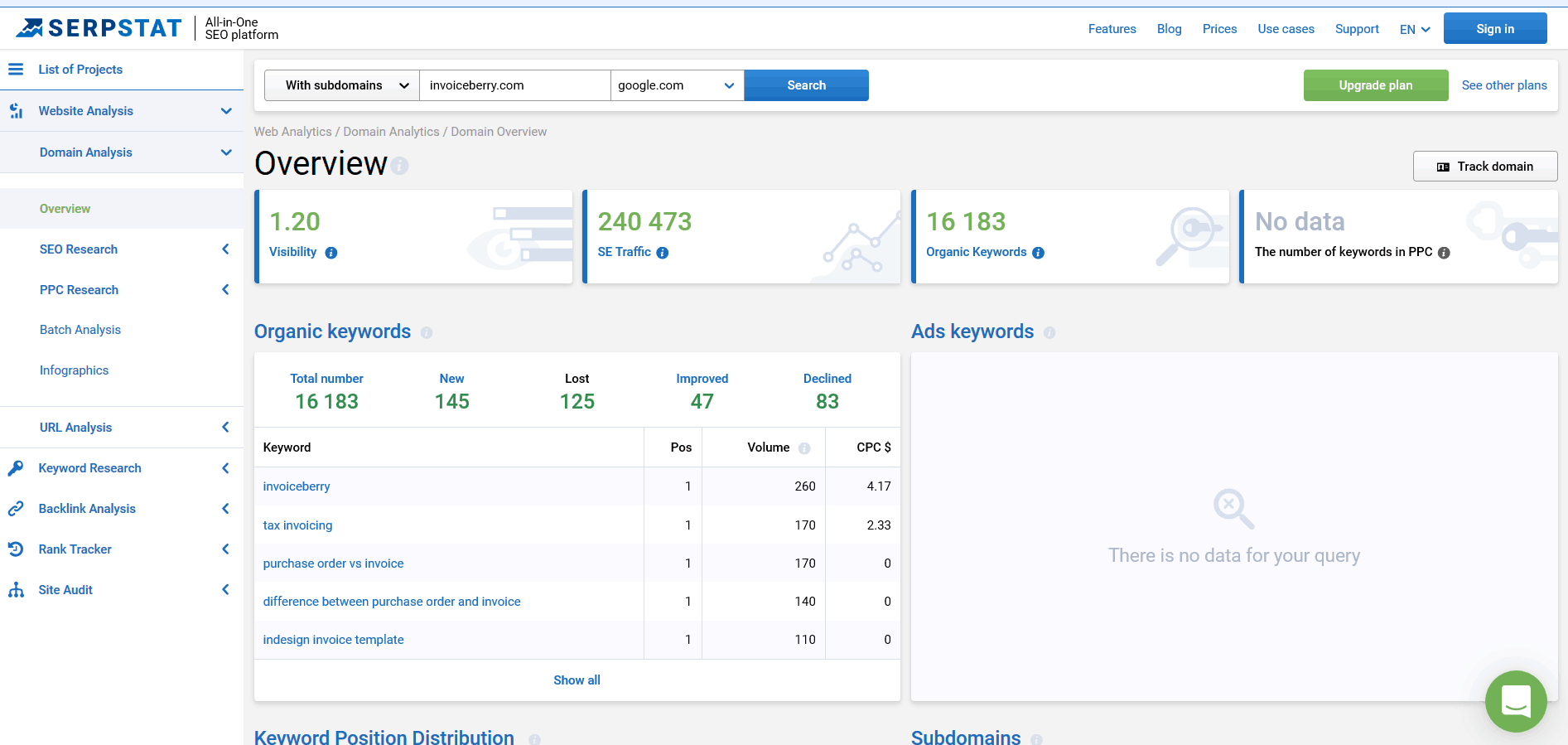Click Improved keywords count 47

click(x=702, y=402)
